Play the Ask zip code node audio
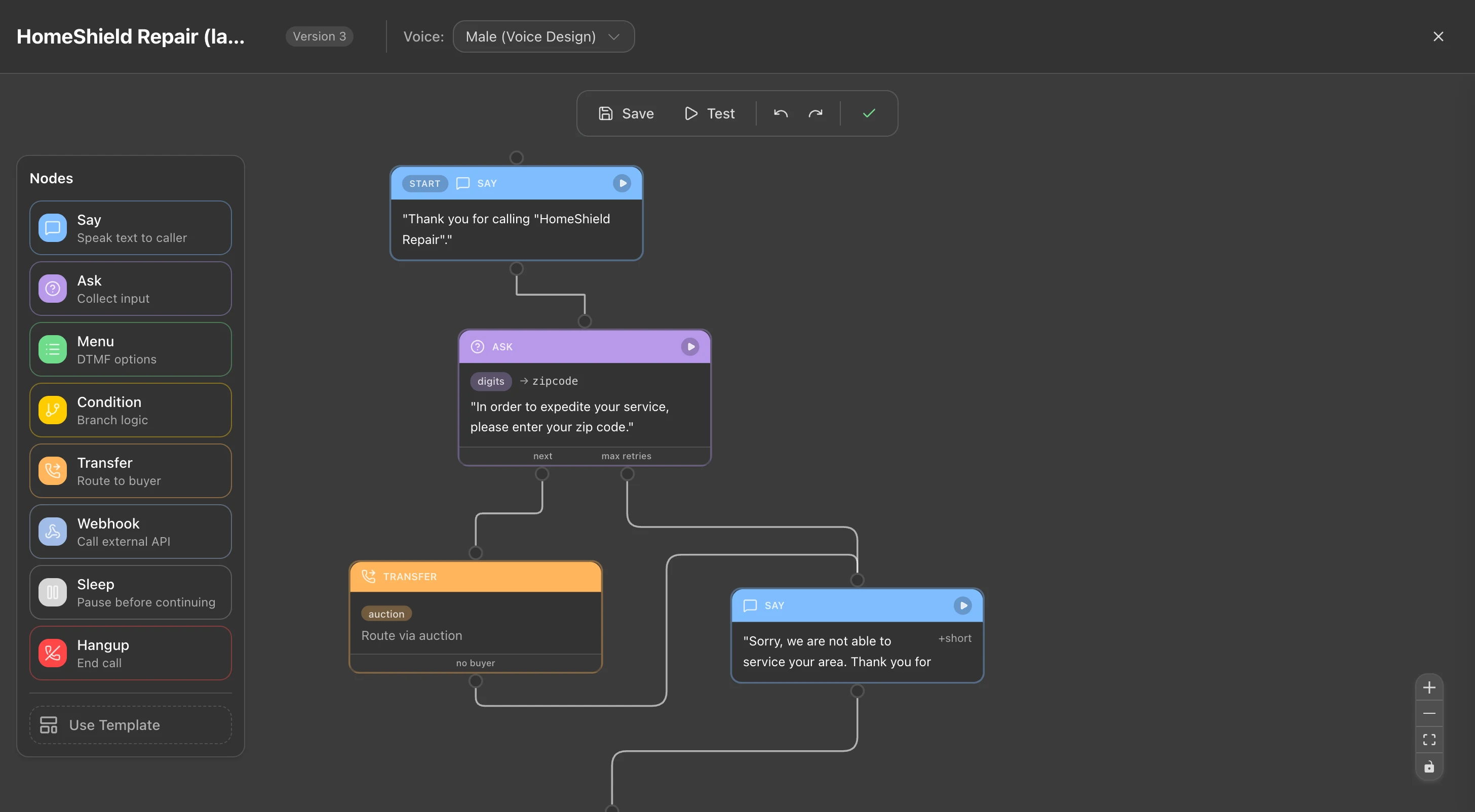 (690, 347)
